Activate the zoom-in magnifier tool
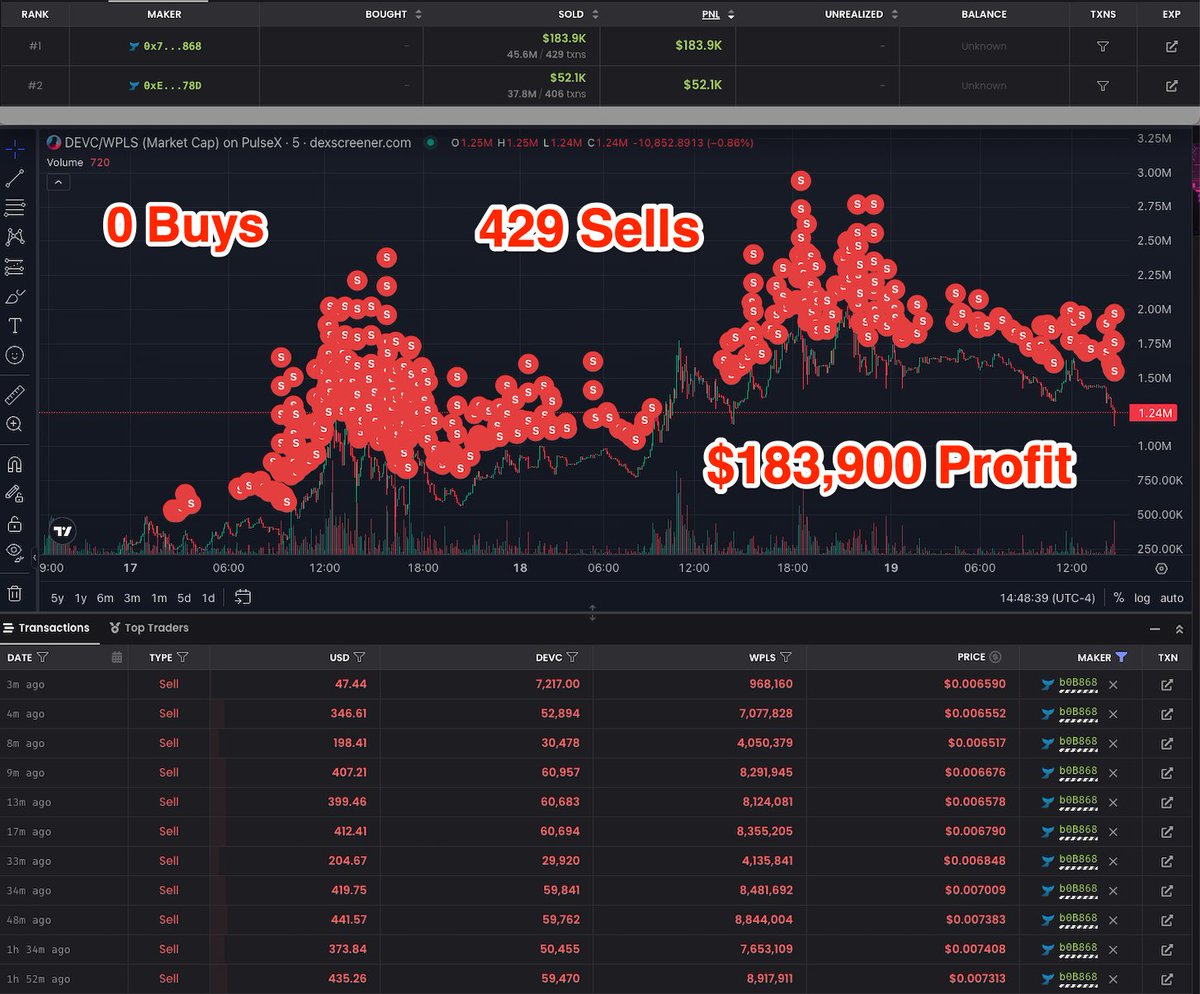 pyautogui.click(x=15, y=424)
